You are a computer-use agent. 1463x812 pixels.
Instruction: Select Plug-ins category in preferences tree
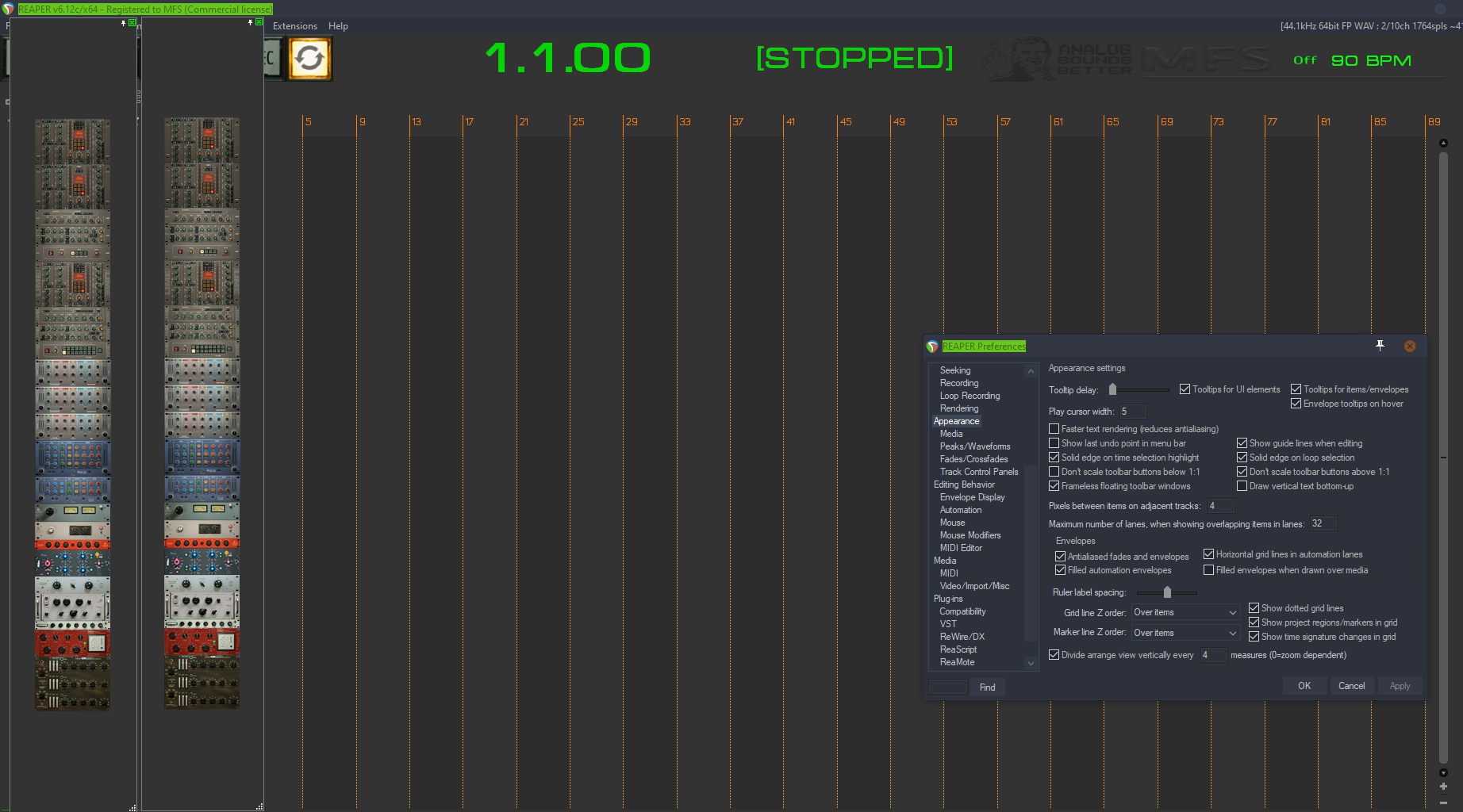point(948,599)
